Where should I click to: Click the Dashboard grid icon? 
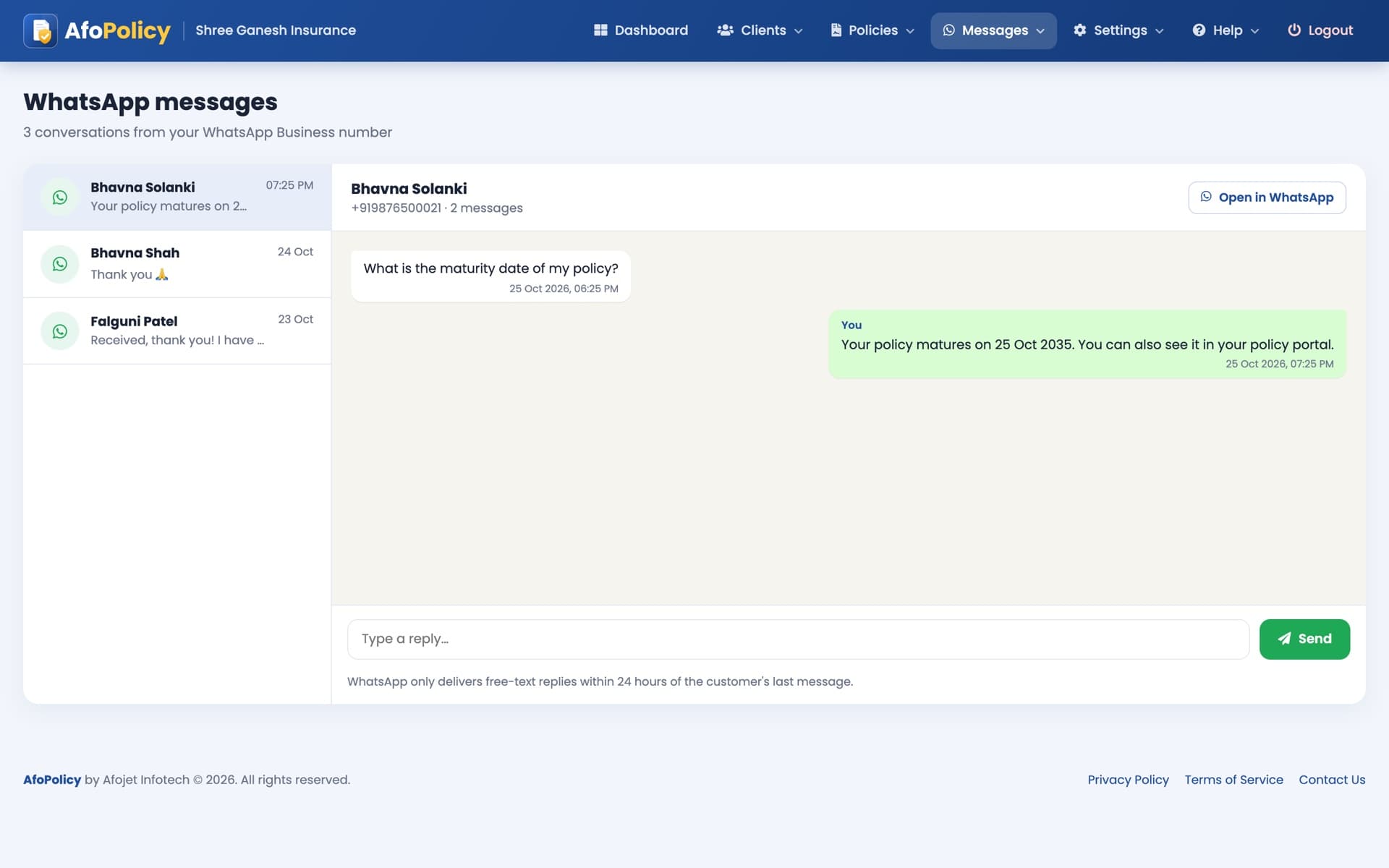600,30
